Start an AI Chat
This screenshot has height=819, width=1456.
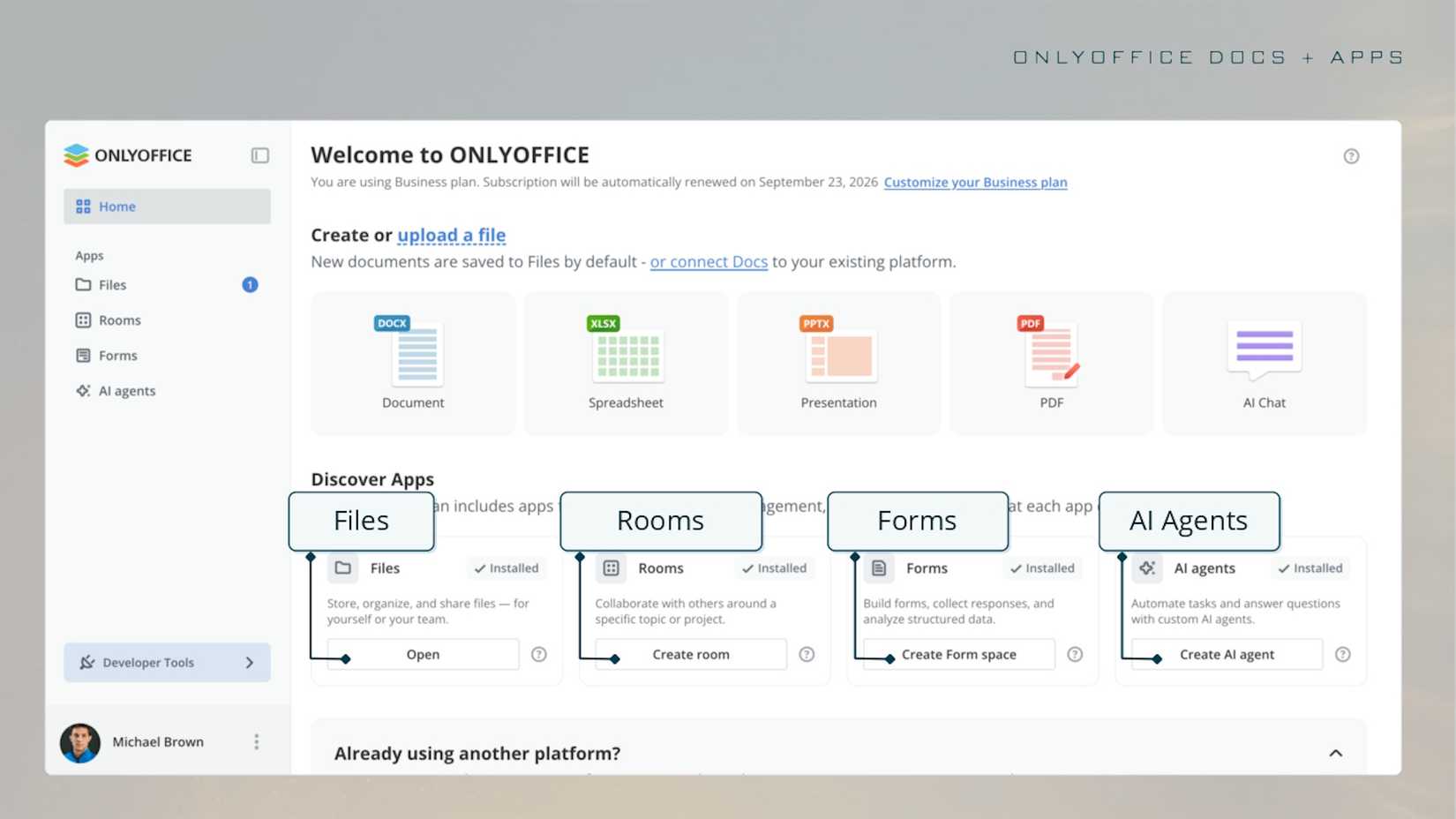pyautogui.click(x=1264, y=364)
